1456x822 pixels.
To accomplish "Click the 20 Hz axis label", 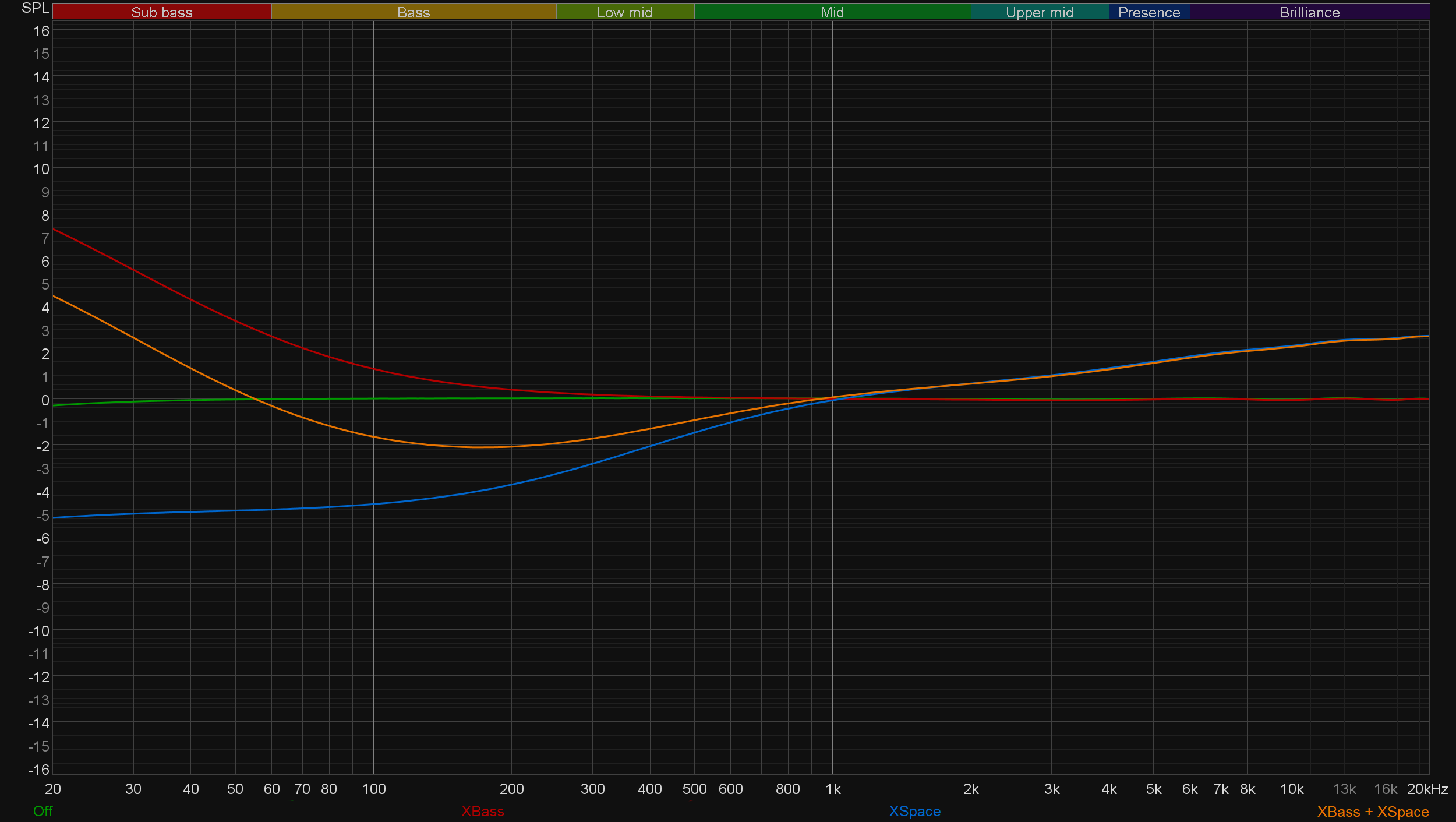I will tap(53, 789).
